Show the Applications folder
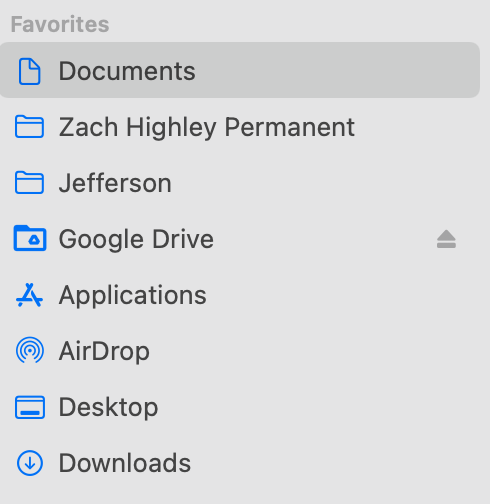Viewport: 490px width, 504px height. [x=240, y=295]
